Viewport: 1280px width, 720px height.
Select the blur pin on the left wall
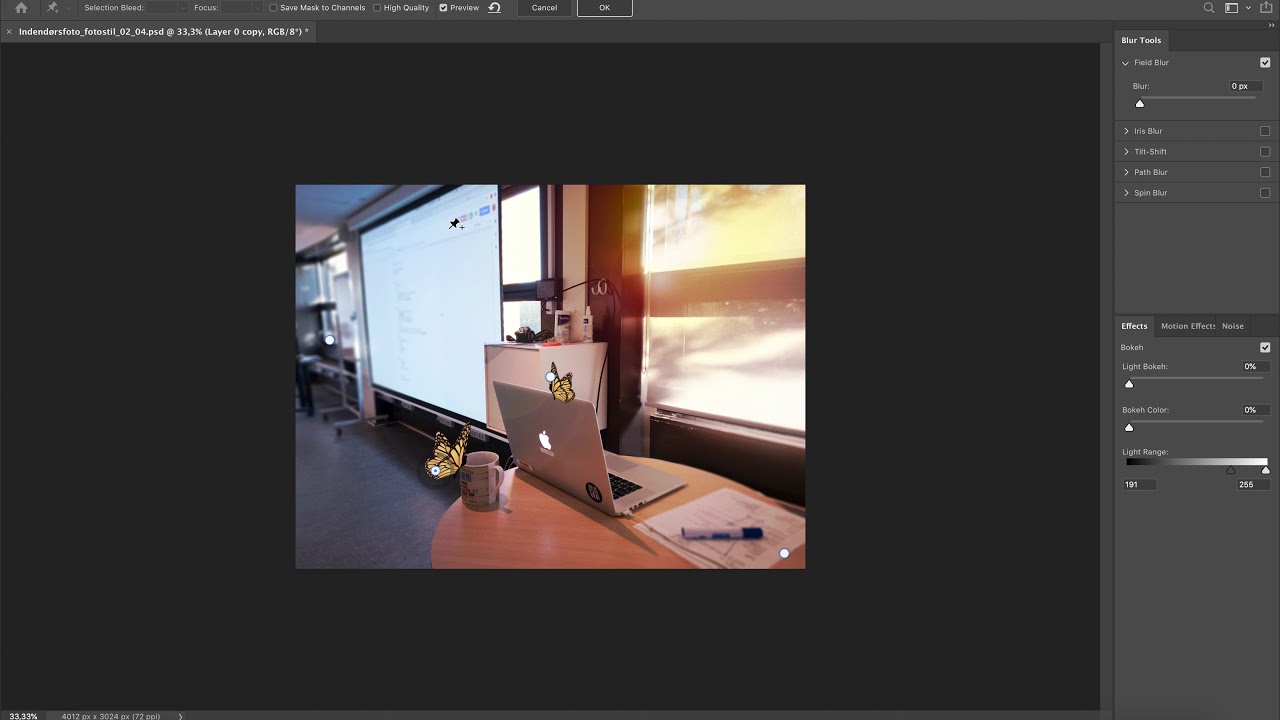click(330, 340)
